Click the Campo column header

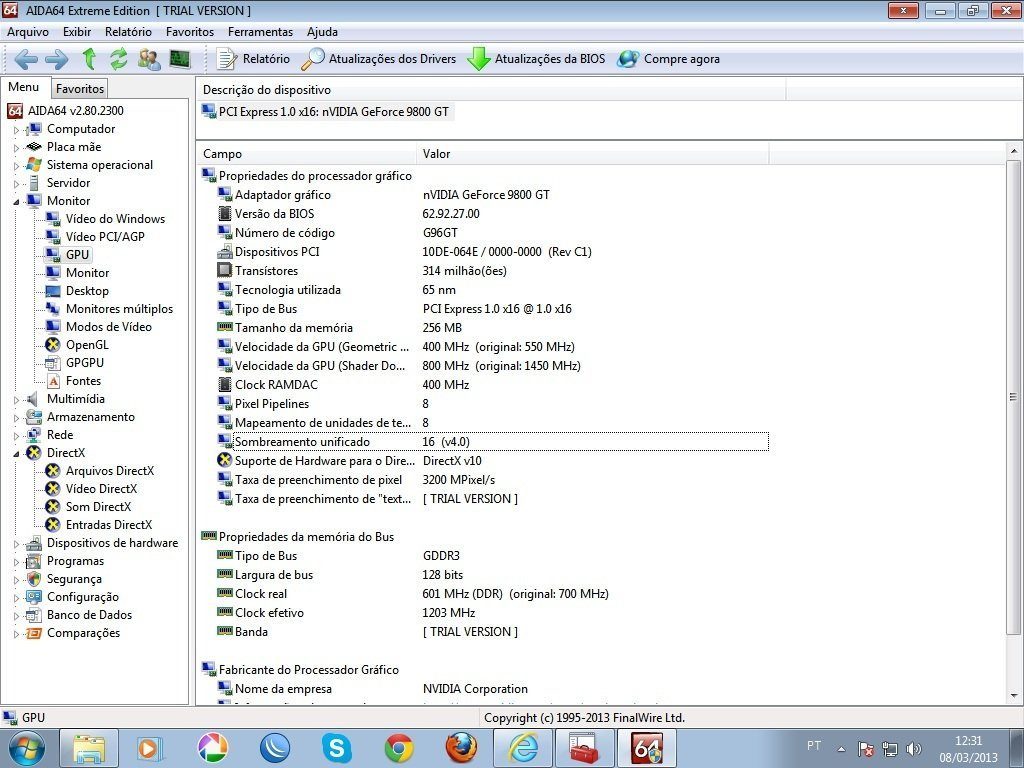tap(306, 154)
